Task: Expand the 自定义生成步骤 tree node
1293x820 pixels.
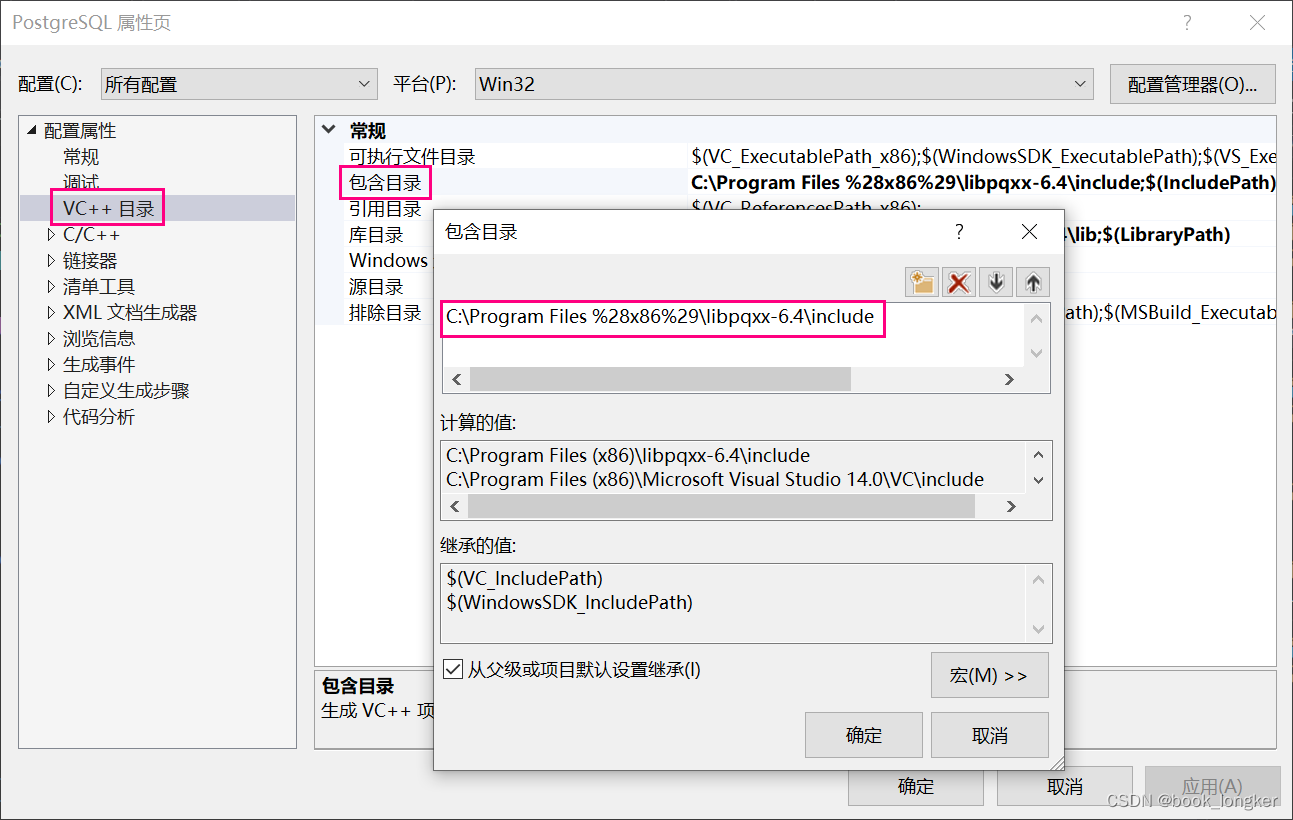Action: (52, 390)
